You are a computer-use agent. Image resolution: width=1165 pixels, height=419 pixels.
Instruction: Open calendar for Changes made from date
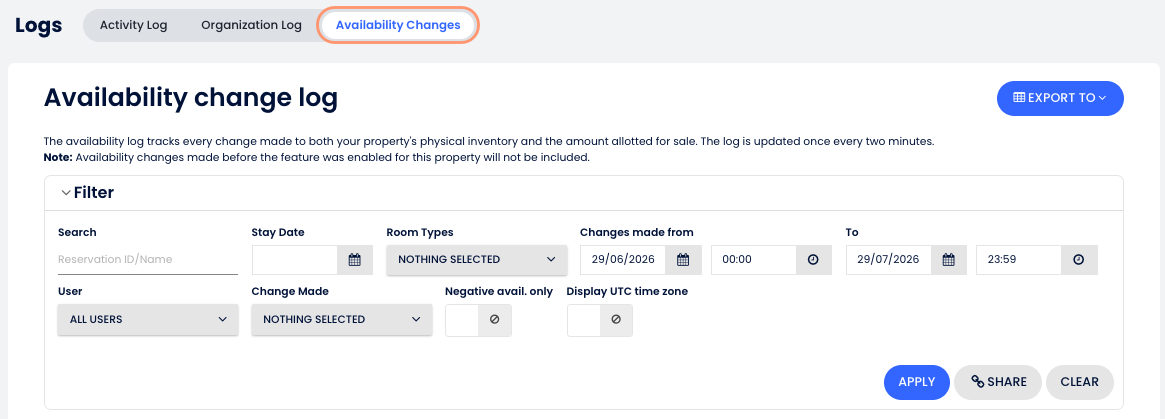[683, 260]
